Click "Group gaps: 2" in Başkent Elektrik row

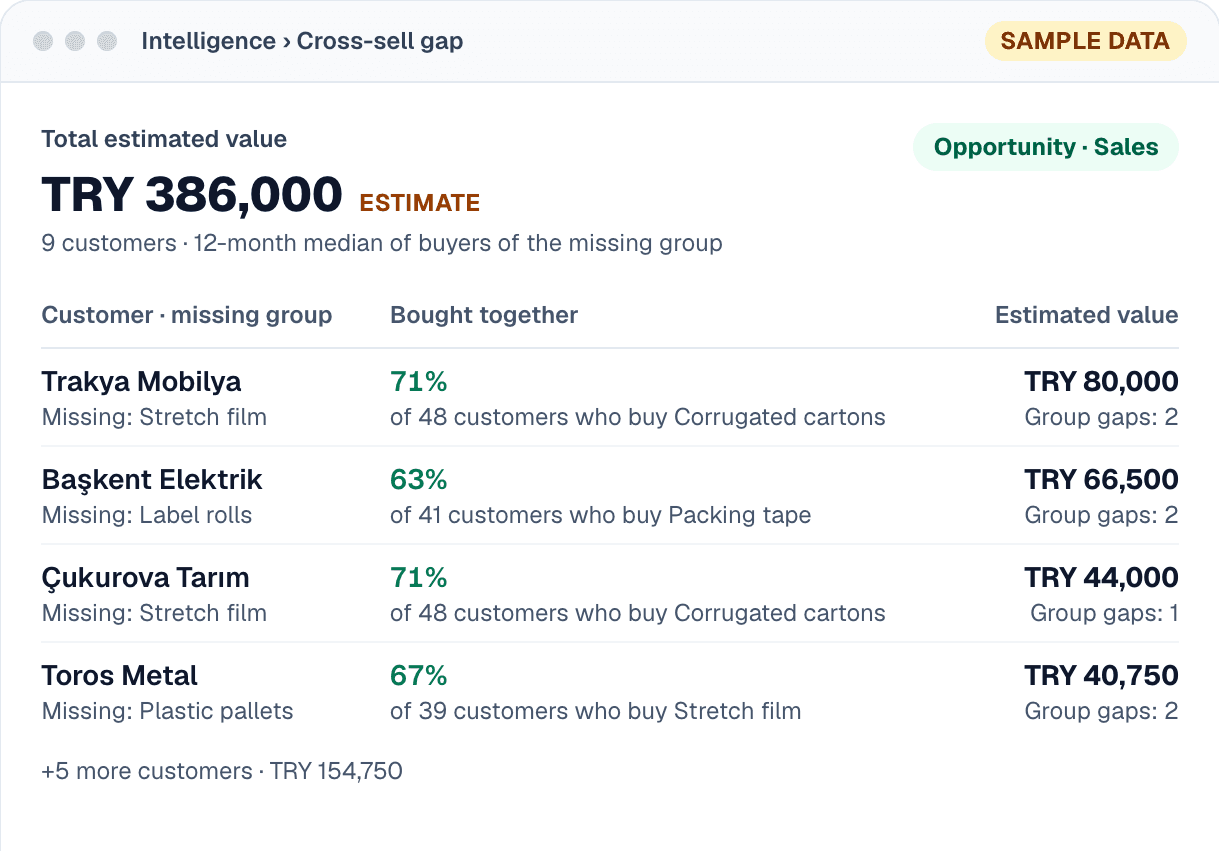click(1102, 515)
